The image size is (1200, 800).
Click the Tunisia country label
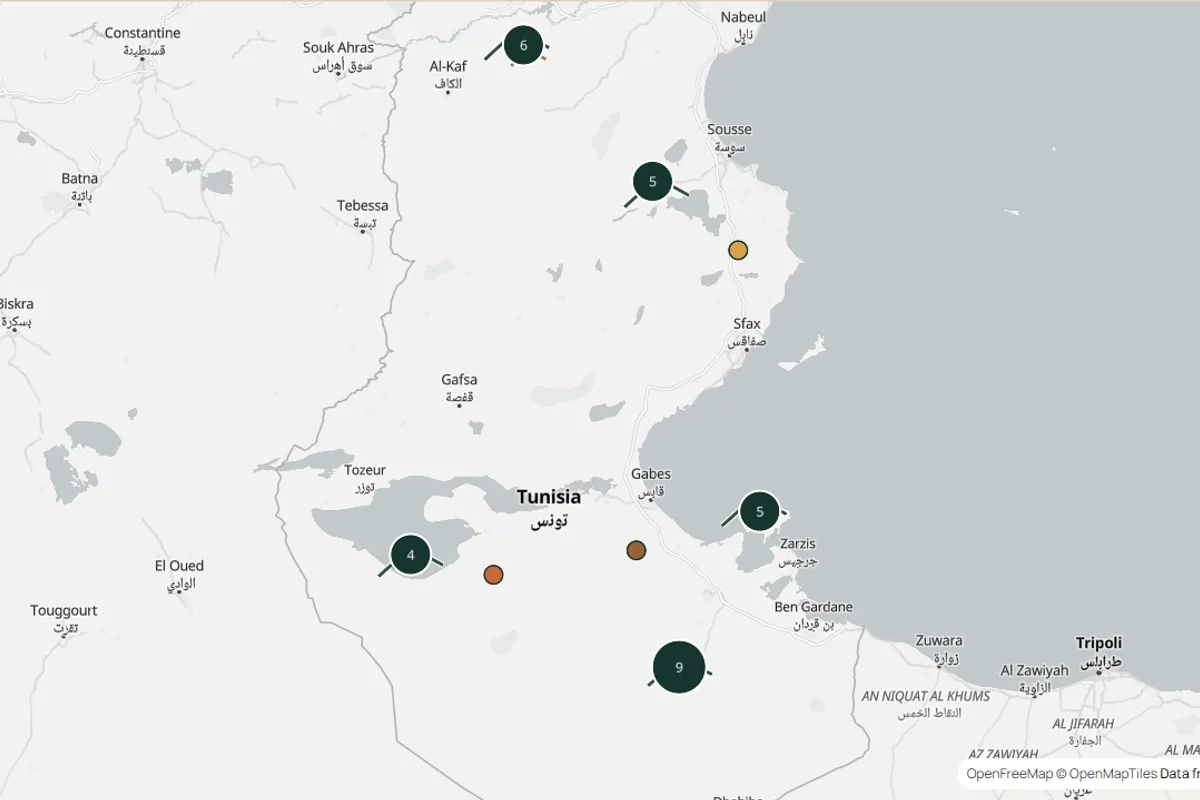coord(548,508)
